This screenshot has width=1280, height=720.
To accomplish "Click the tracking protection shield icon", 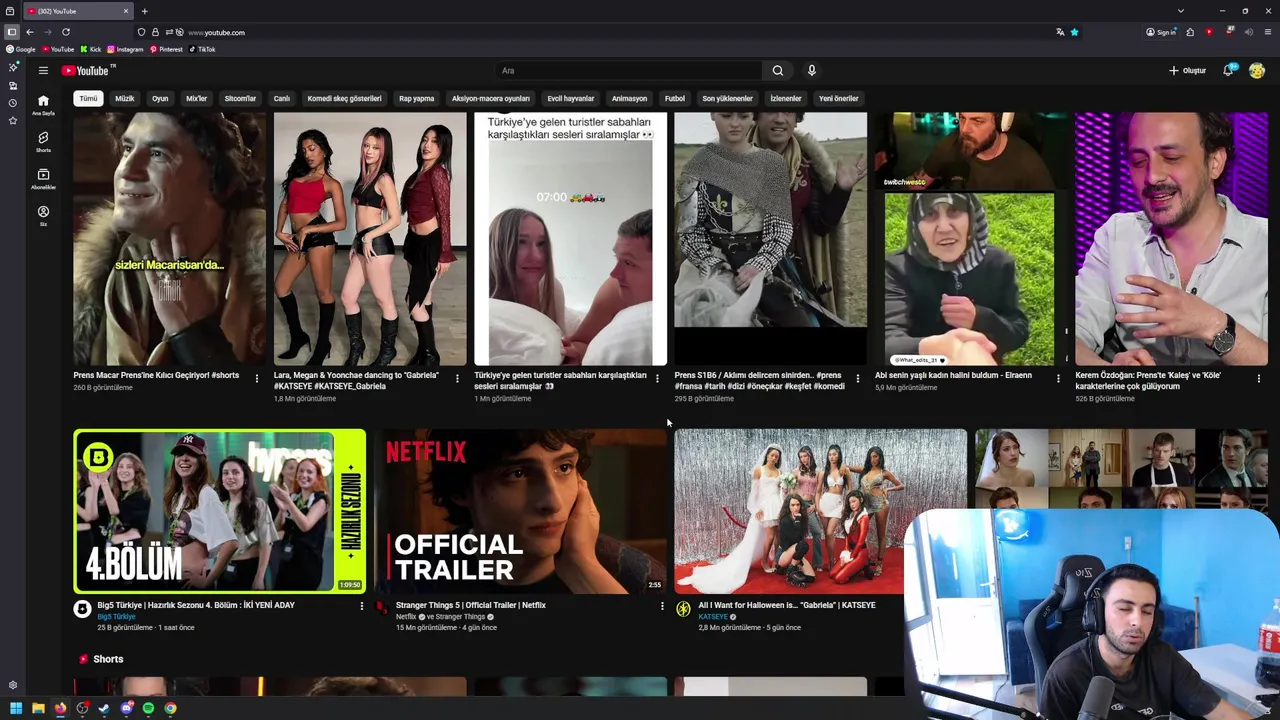I will tap(141, 32).
